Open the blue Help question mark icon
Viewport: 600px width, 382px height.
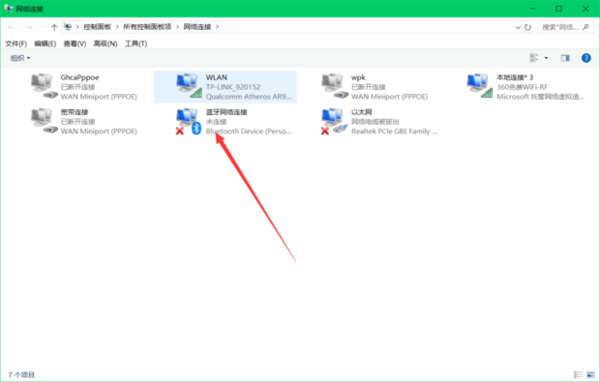tap(586, 58)
